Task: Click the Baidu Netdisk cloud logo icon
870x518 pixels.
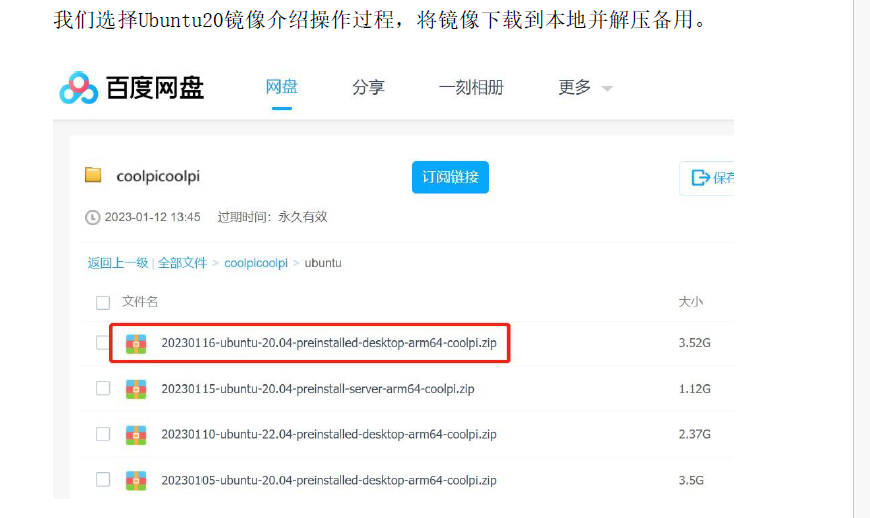Action: [x=79, y=88]
